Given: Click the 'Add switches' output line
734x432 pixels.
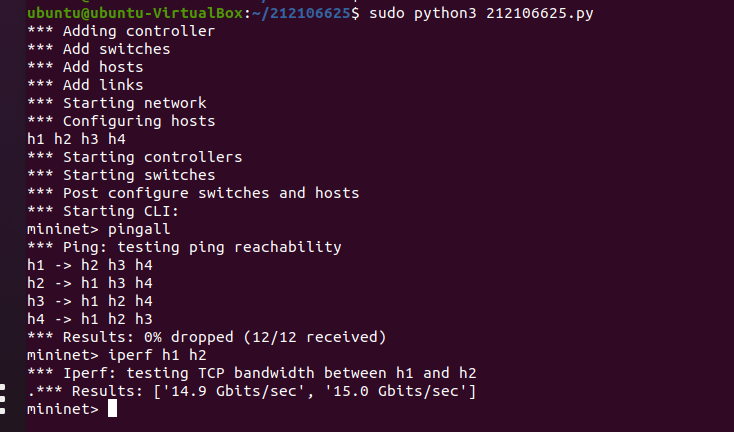Looking at the screenshot, I should pyautogui.click(x=116, y=49).
